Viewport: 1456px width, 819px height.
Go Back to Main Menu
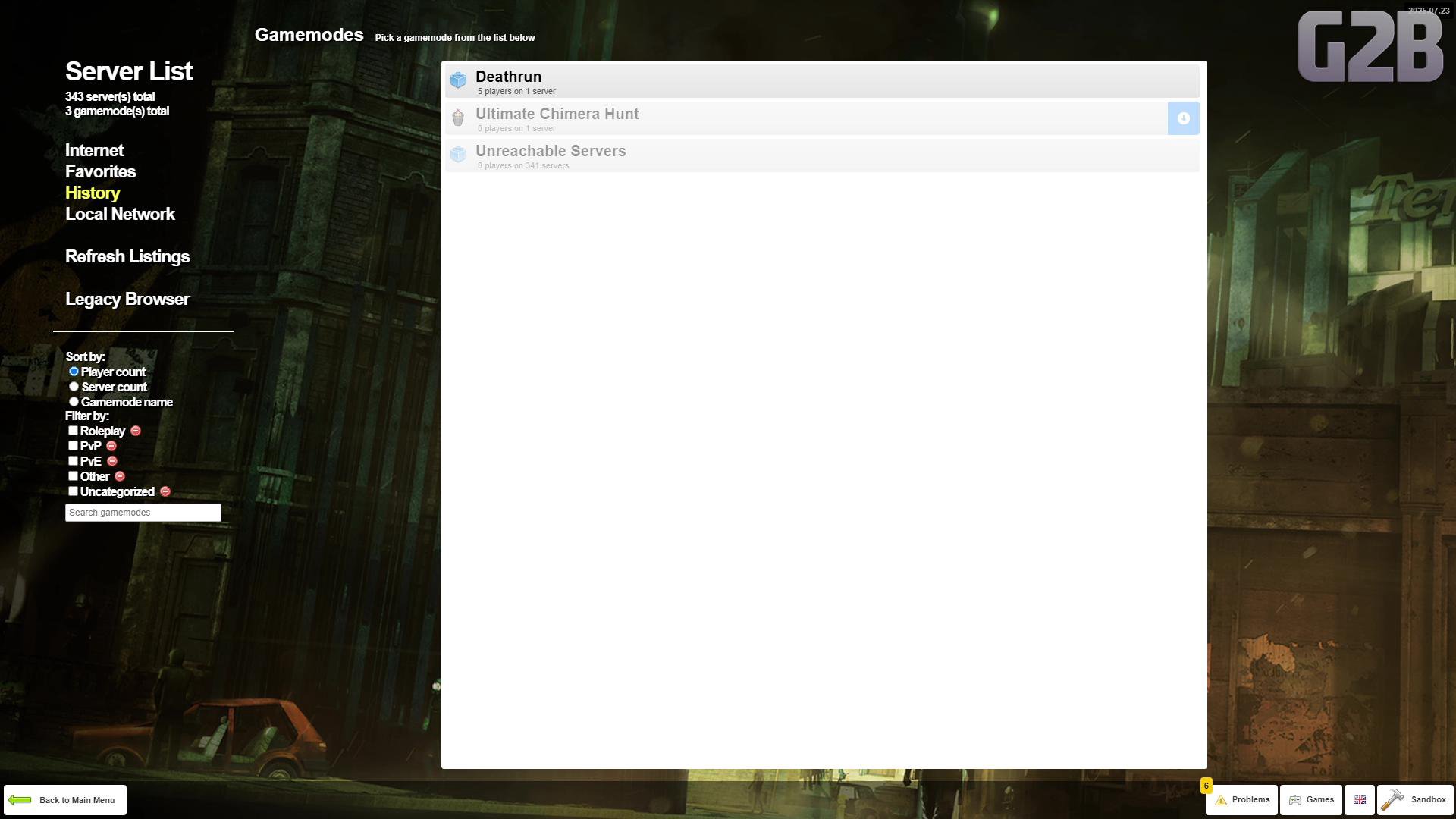coord(65,800)
